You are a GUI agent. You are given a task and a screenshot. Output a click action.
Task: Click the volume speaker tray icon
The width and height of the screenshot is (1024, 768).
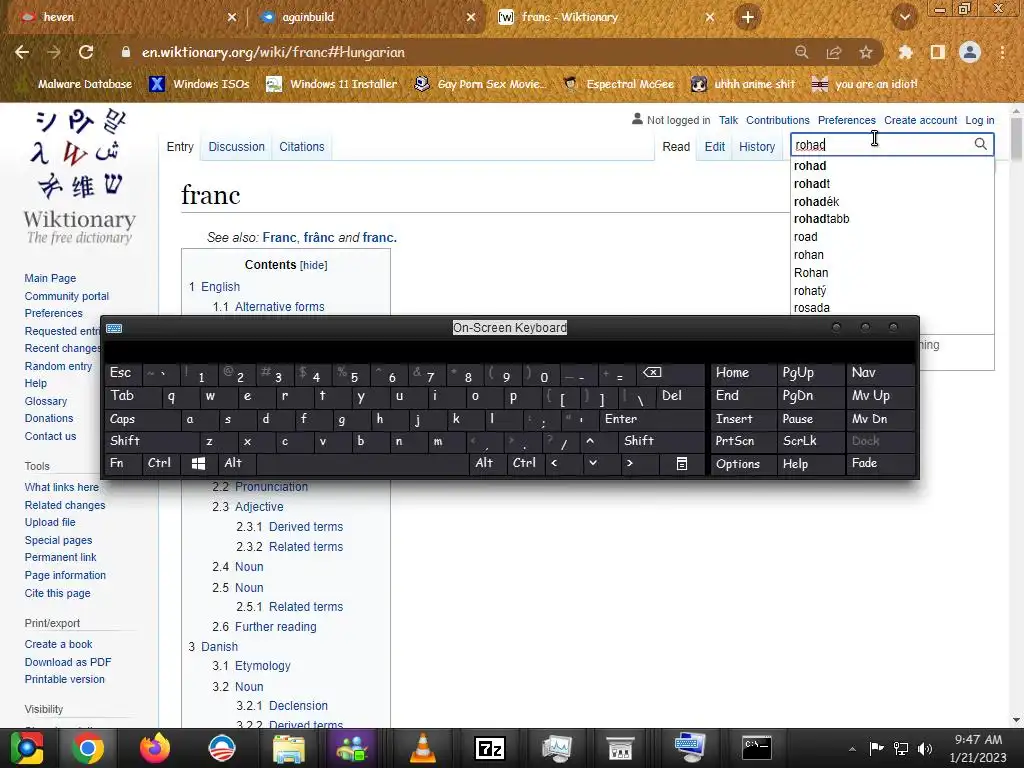(x=925, y=748)
